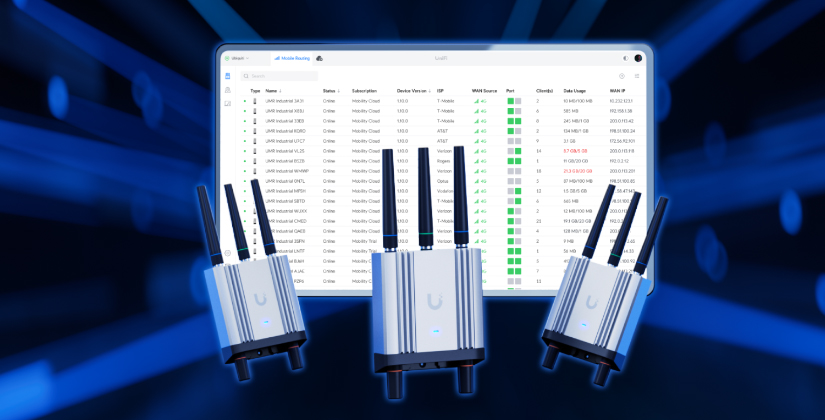
Task: Click the Client(s) column header
Action: point(545,91)
